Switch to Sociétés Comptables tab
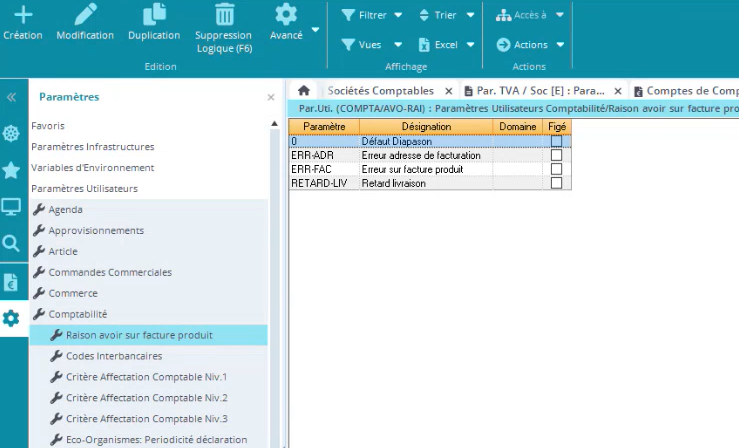739x448 pixels. (x=381, y=90)
